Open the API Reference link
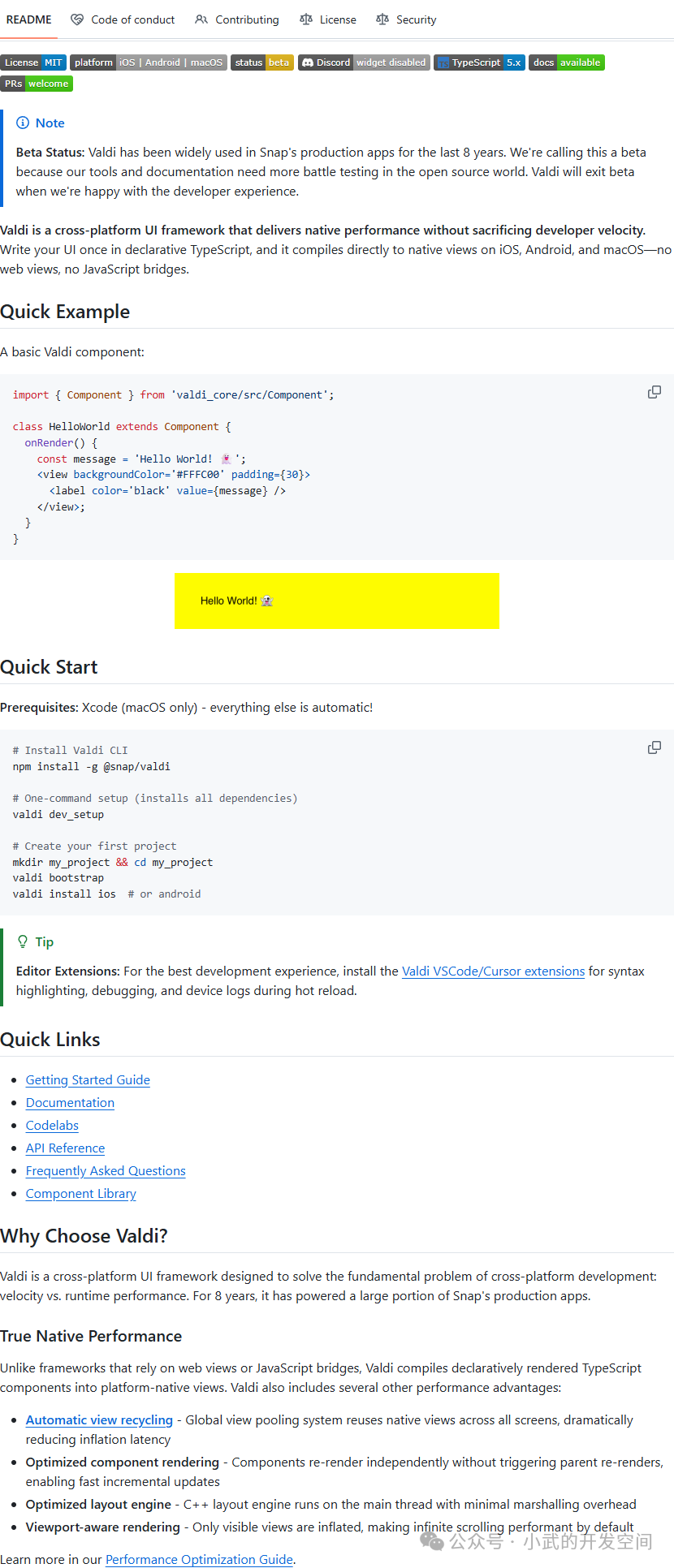Viewport: 674px width, 1568px height. 65,1148
